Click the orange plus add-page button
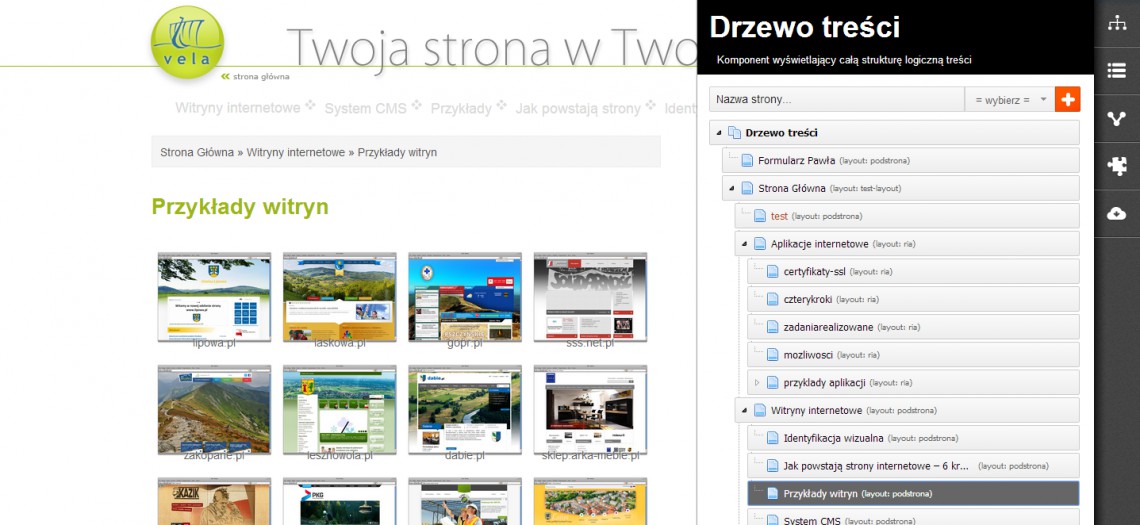This screenshot has height=525, width=1140. (x=1067, y=100)
